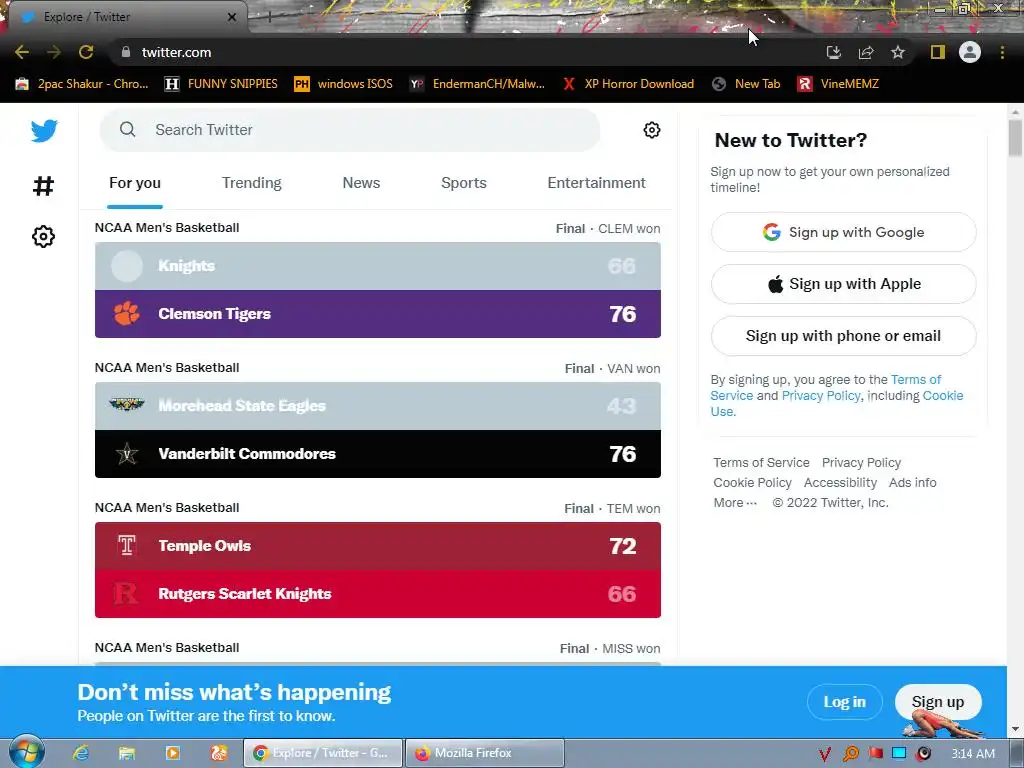This screenshot has width=1024, height=768.
Task: Click the 3:14 AM system clock
Action: (973, 754)
